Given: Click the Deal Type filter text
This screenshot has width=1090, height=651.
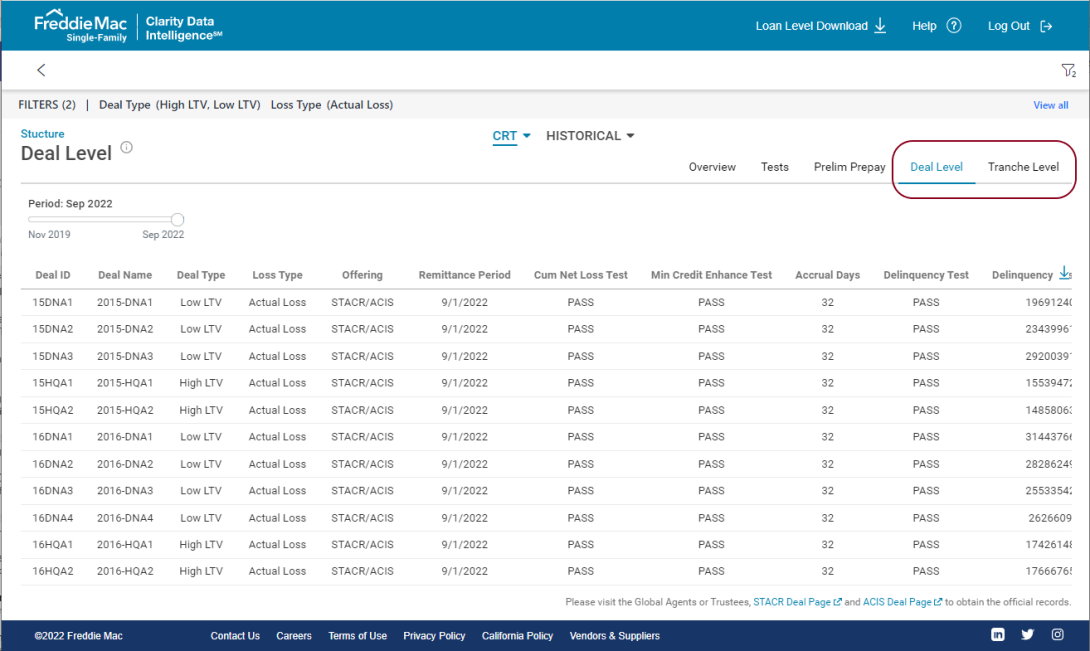Looking at the screenshot, I should [x=179, y=105].
